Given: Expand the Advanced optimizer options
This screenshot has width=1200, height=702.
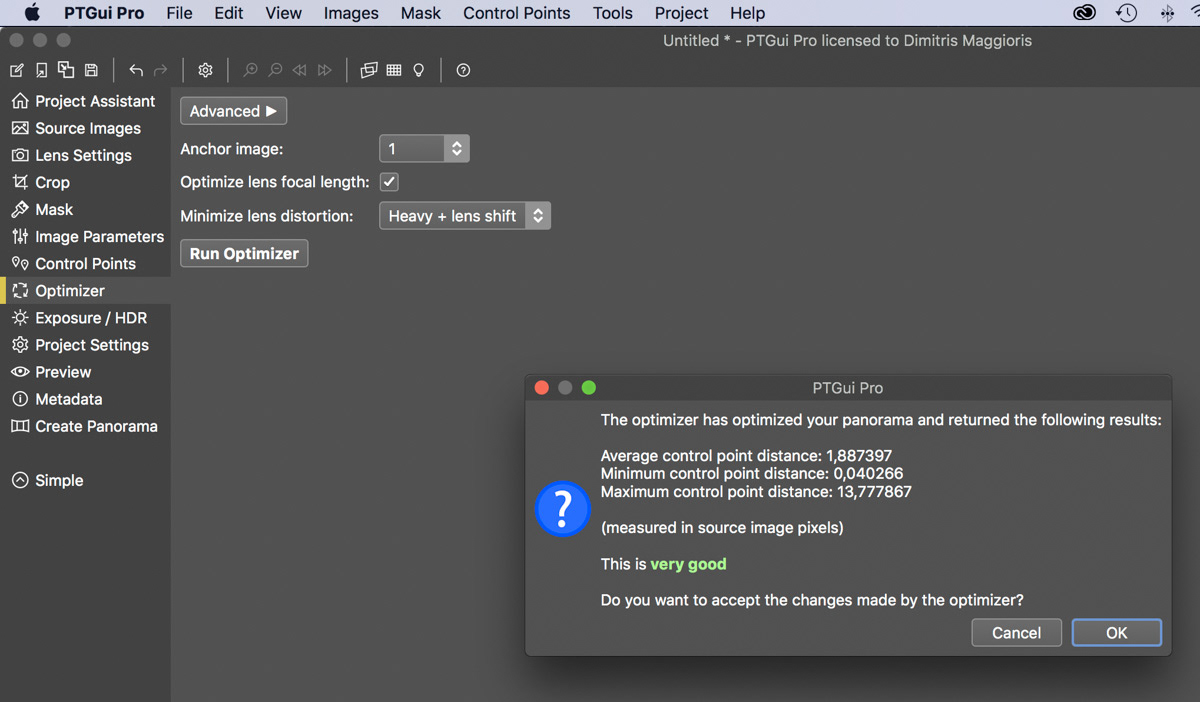Looking at the screenshot, I should (x=233, y=111).
